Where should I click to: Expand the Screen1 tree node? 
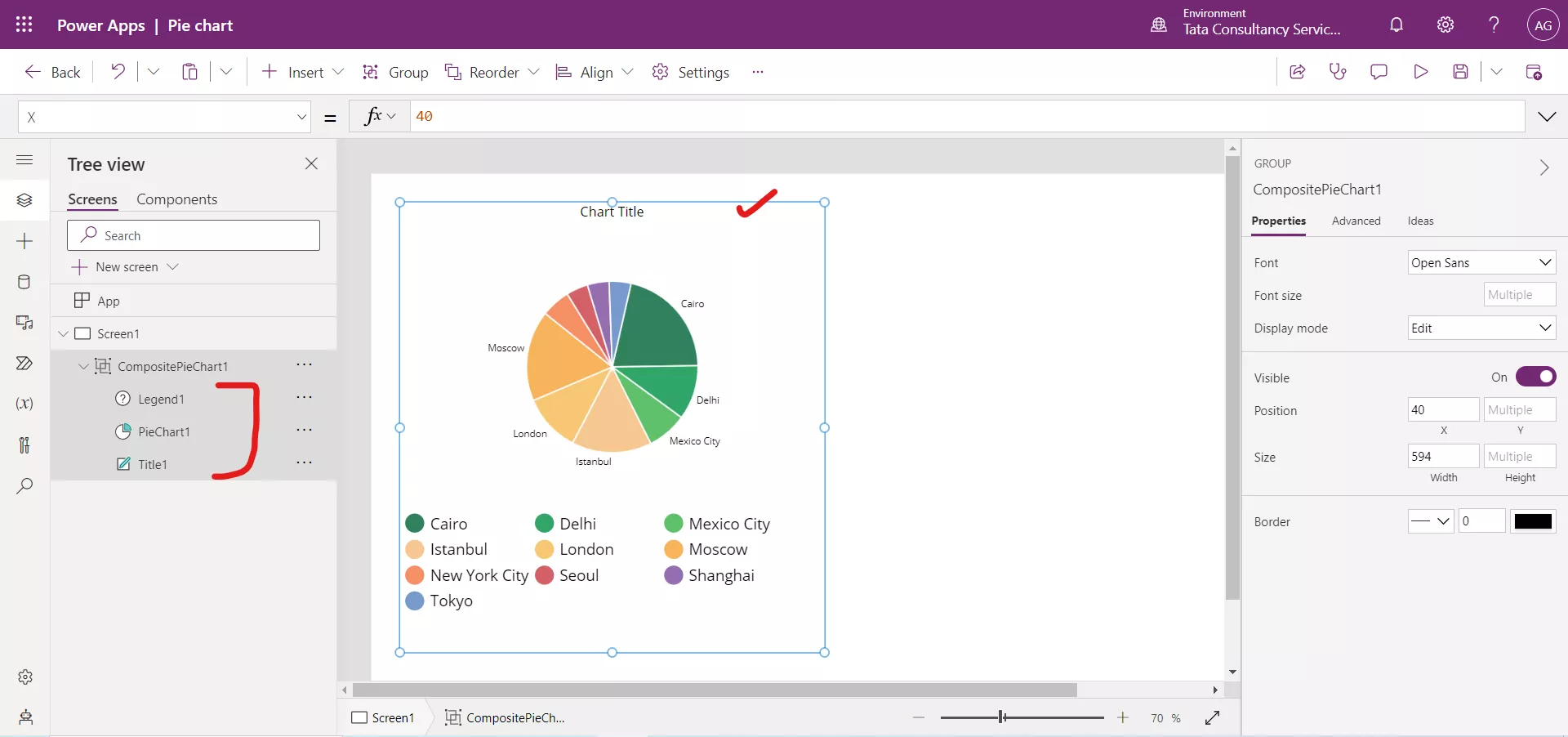[64, 333]
